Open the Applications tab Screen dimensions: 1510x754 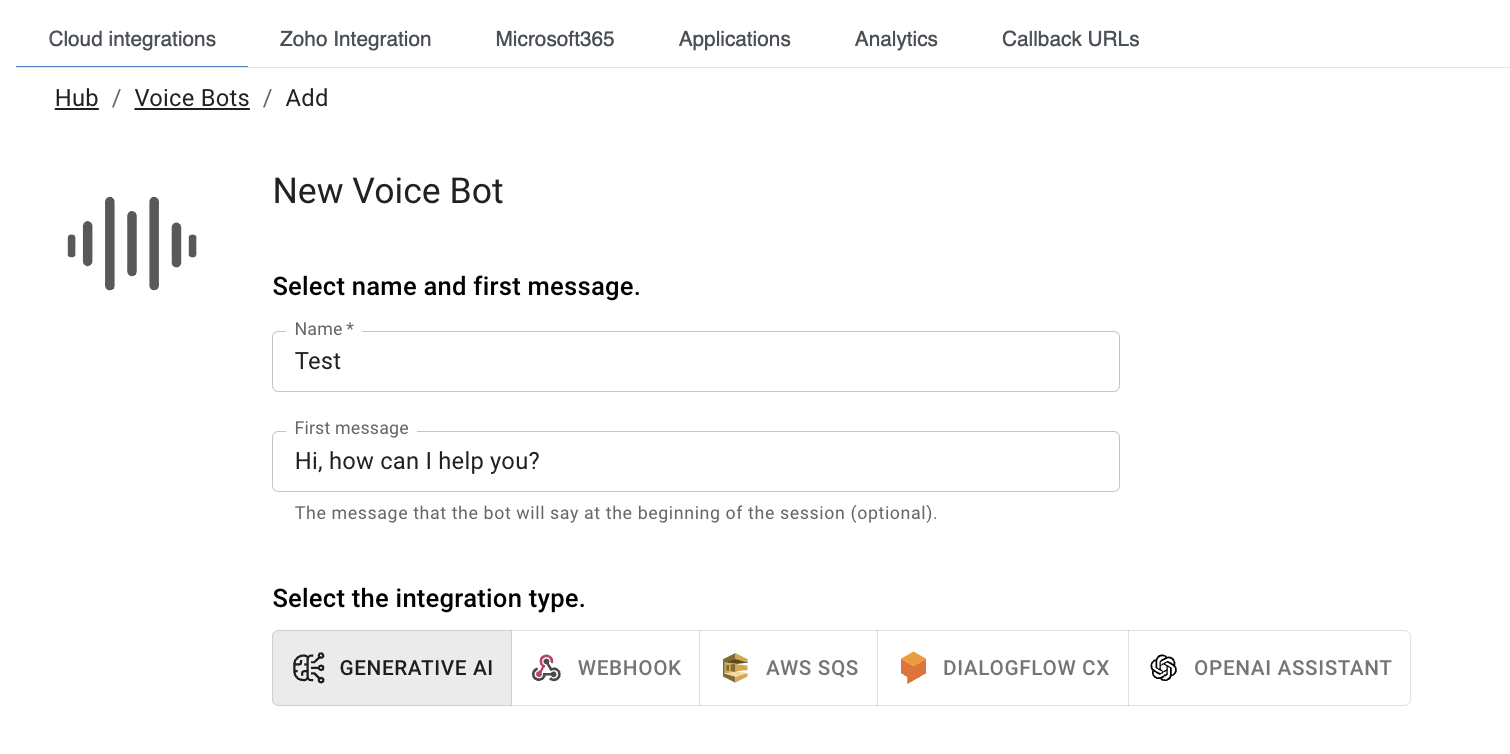734,39
